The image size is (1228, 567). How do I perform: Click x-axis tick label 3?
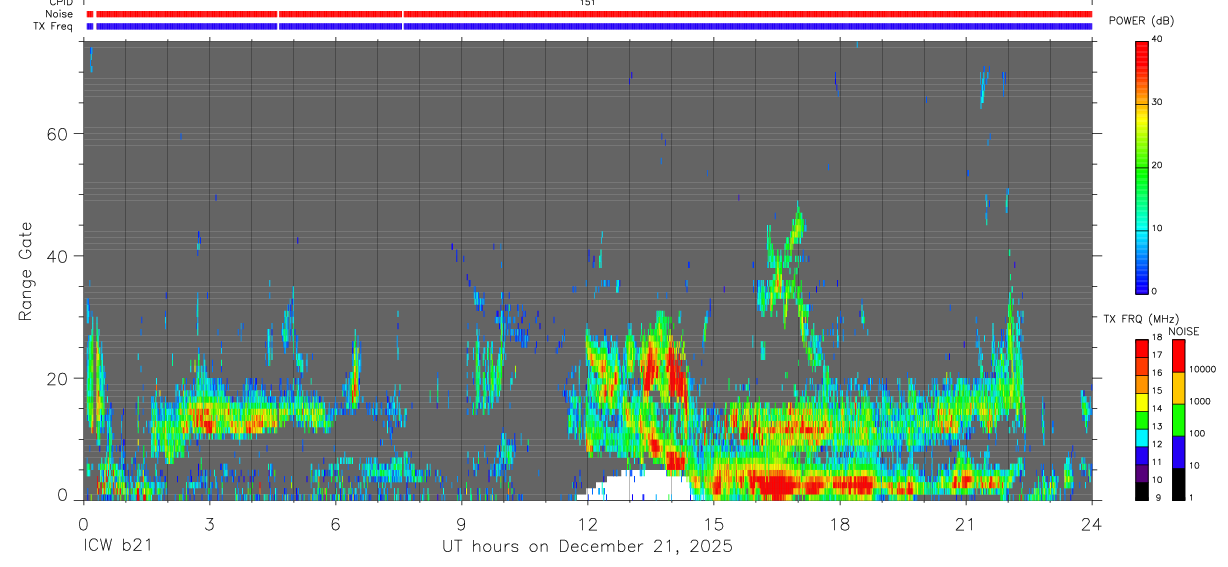pyautogui.click(x=210, y=524)
